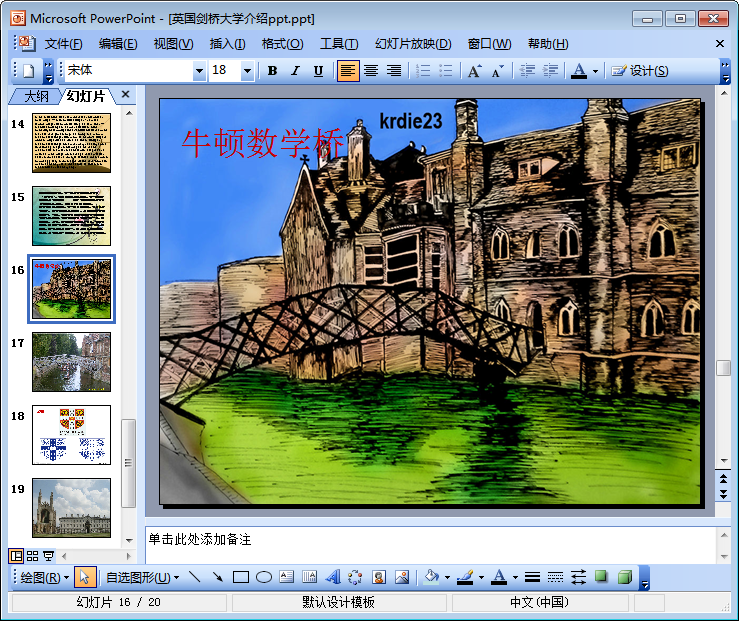Screen dimensions: 739x621
Task: Toggle Italic formatting
Action: [295, 71]
